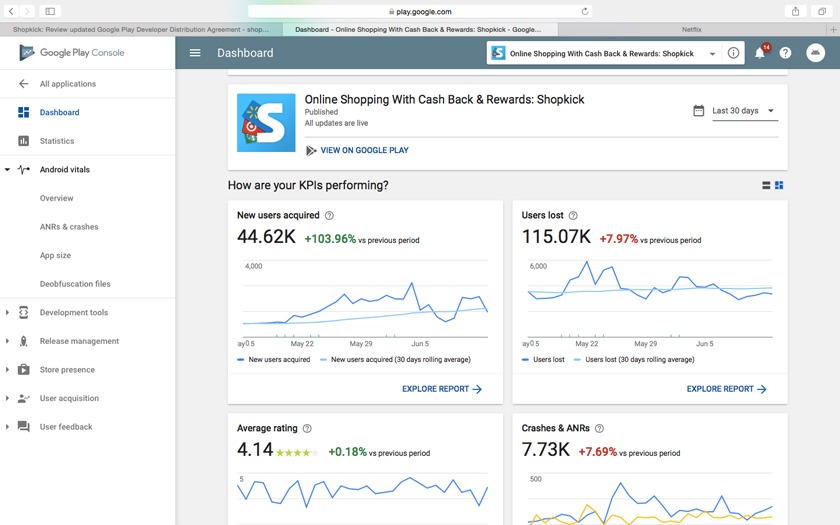Click the Shopkick app icon in selector
Screen dimensions: 840x525
coord(498,53)
